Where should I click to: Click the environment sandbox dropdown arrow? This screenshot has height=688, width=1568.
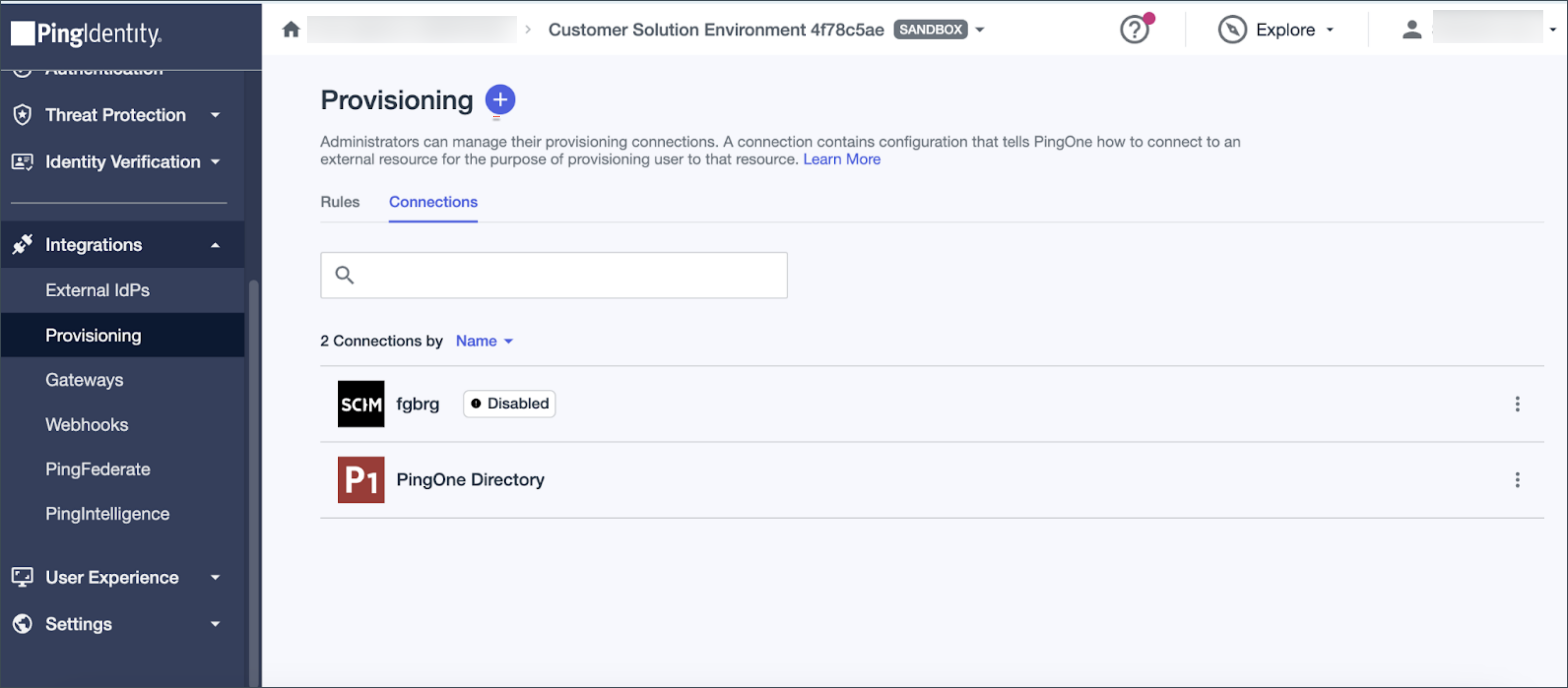click(984, 30)
